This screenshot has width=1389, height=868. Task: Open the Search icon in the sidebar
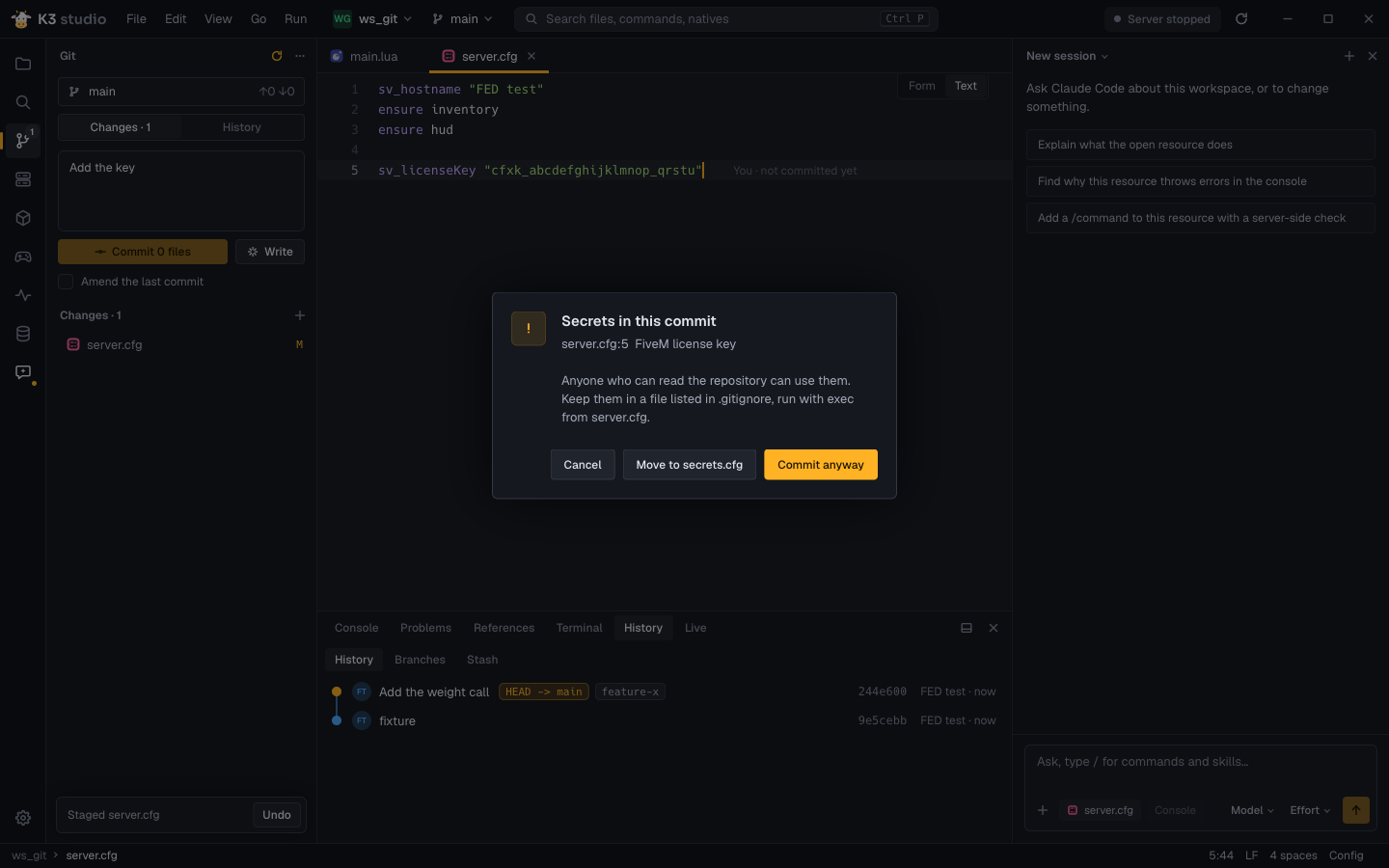coord(23,102)
